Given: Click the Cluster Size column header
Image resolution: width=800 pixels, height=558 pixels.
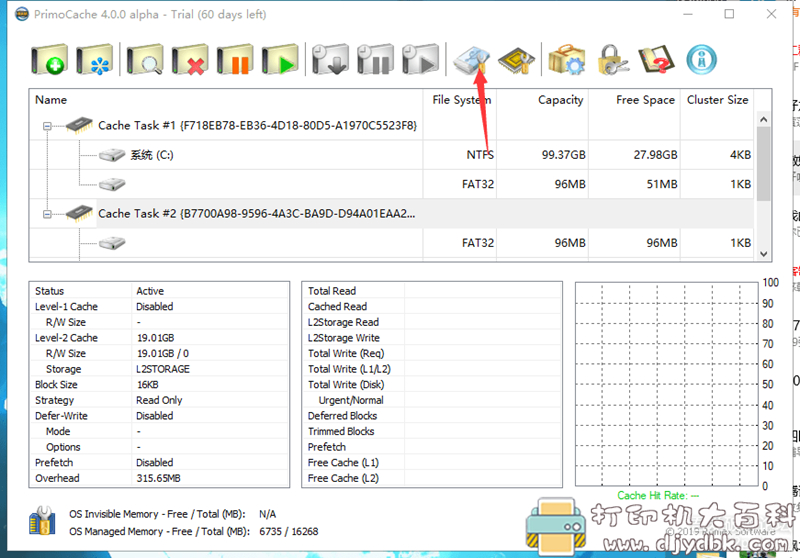Looking at the screenshot, I should point(717,100).
